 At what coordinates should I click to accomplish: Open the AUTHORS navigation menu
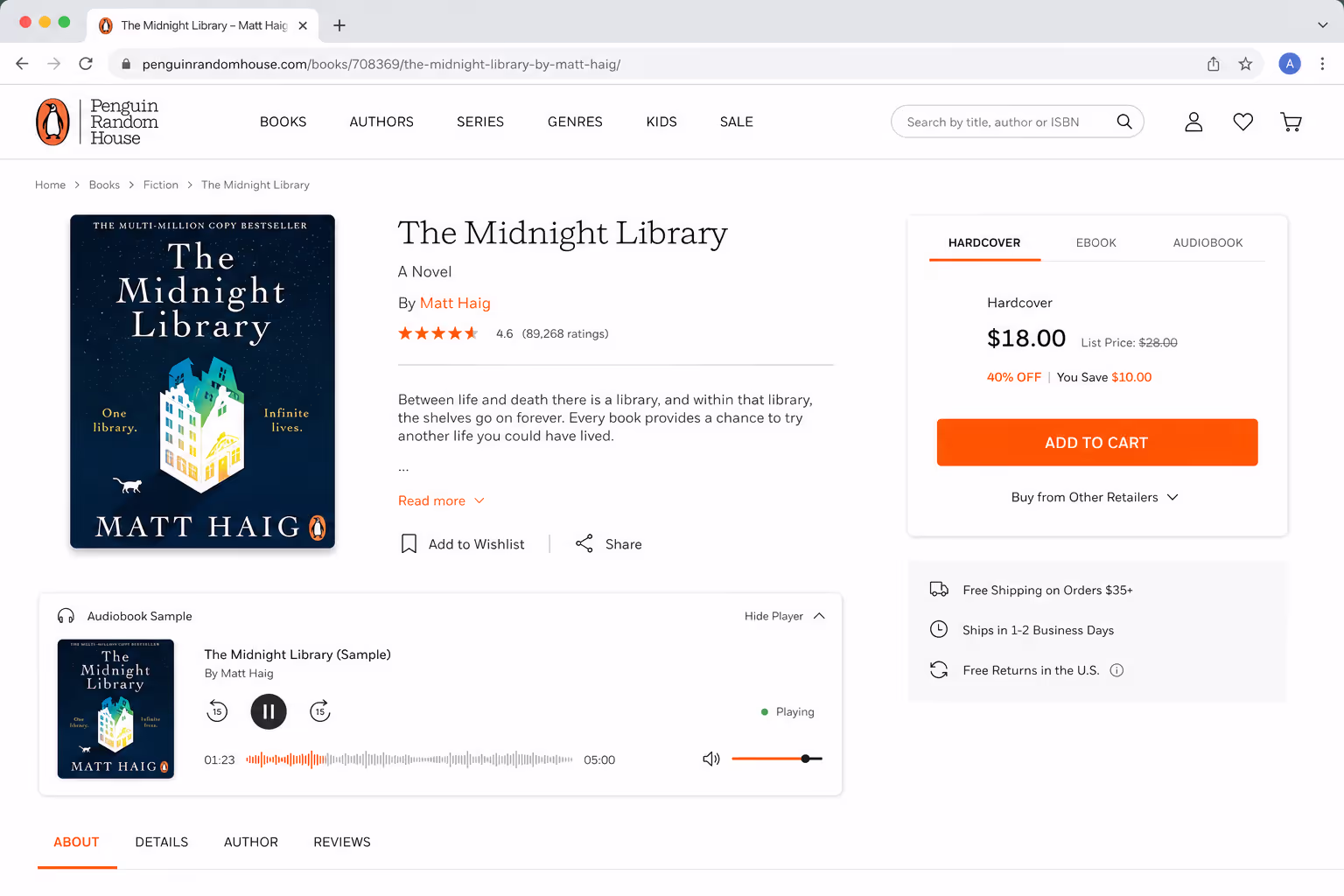click(x=381, y=122)
